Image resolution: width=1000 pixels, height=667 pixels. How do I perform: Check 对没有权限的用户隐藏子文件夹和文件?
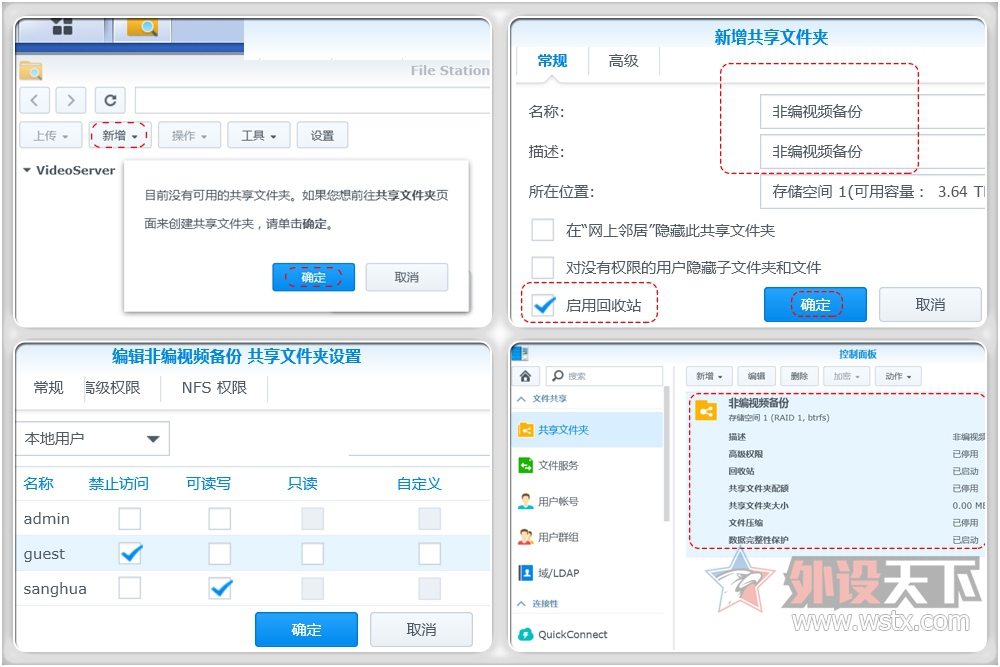(543, 267)
